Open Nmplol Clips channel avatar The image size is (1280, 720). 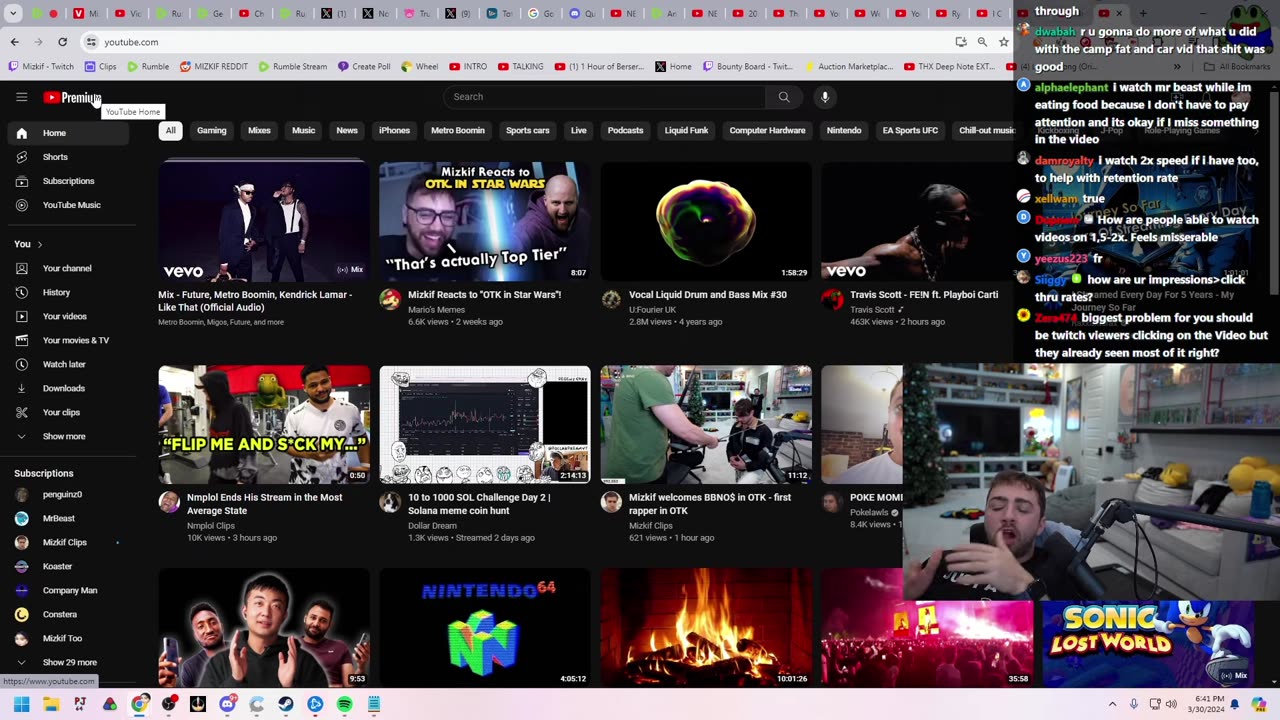pyautogui.click(x=169, y=502)
